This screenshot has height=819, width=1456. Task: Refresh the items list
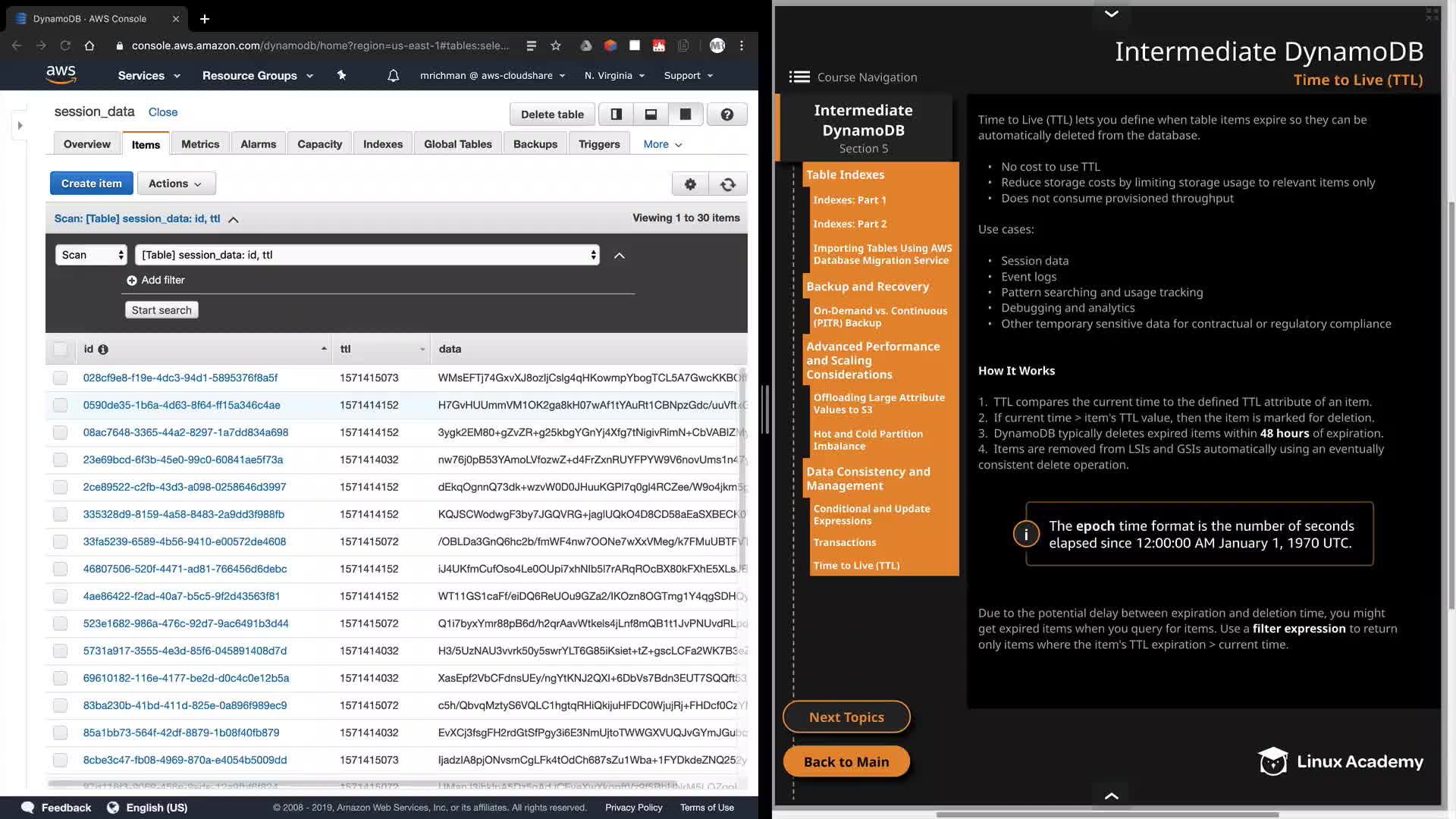(728, 184)
